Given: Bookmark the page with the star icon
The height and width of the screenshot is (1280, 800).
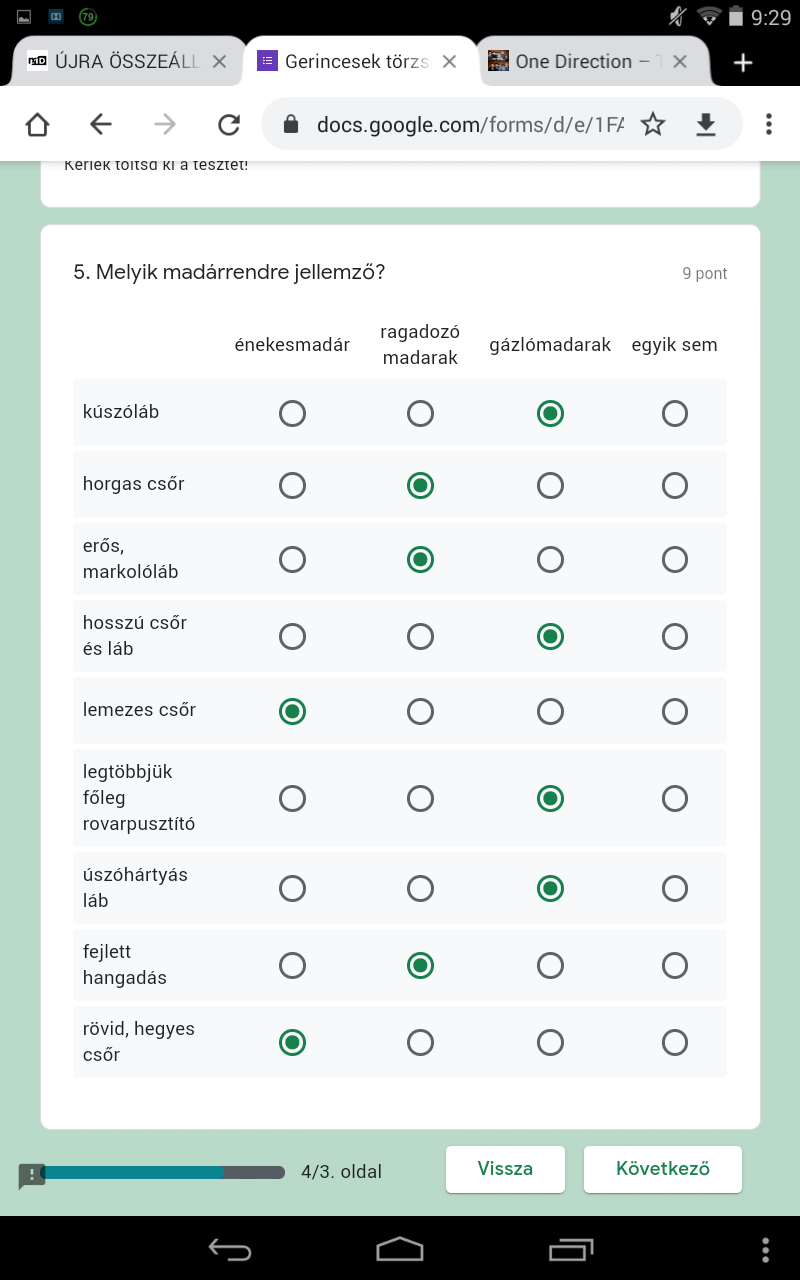Looking at the screenshot, I should [653, 124].
